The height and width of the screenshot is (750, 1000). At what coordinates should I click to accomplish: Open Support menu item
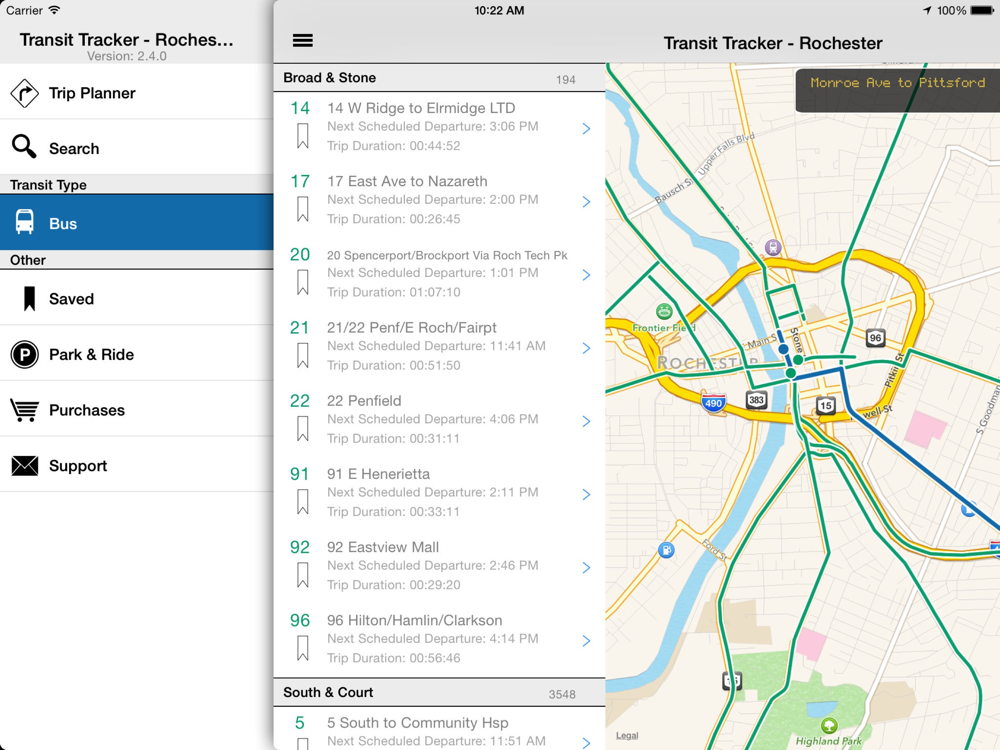[136, 466]
